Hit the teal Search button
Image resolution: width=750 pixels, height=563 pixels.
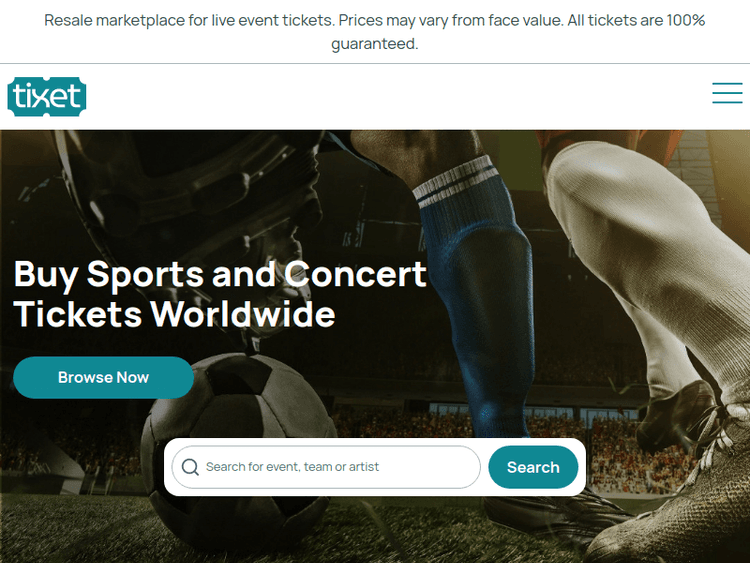533,467
